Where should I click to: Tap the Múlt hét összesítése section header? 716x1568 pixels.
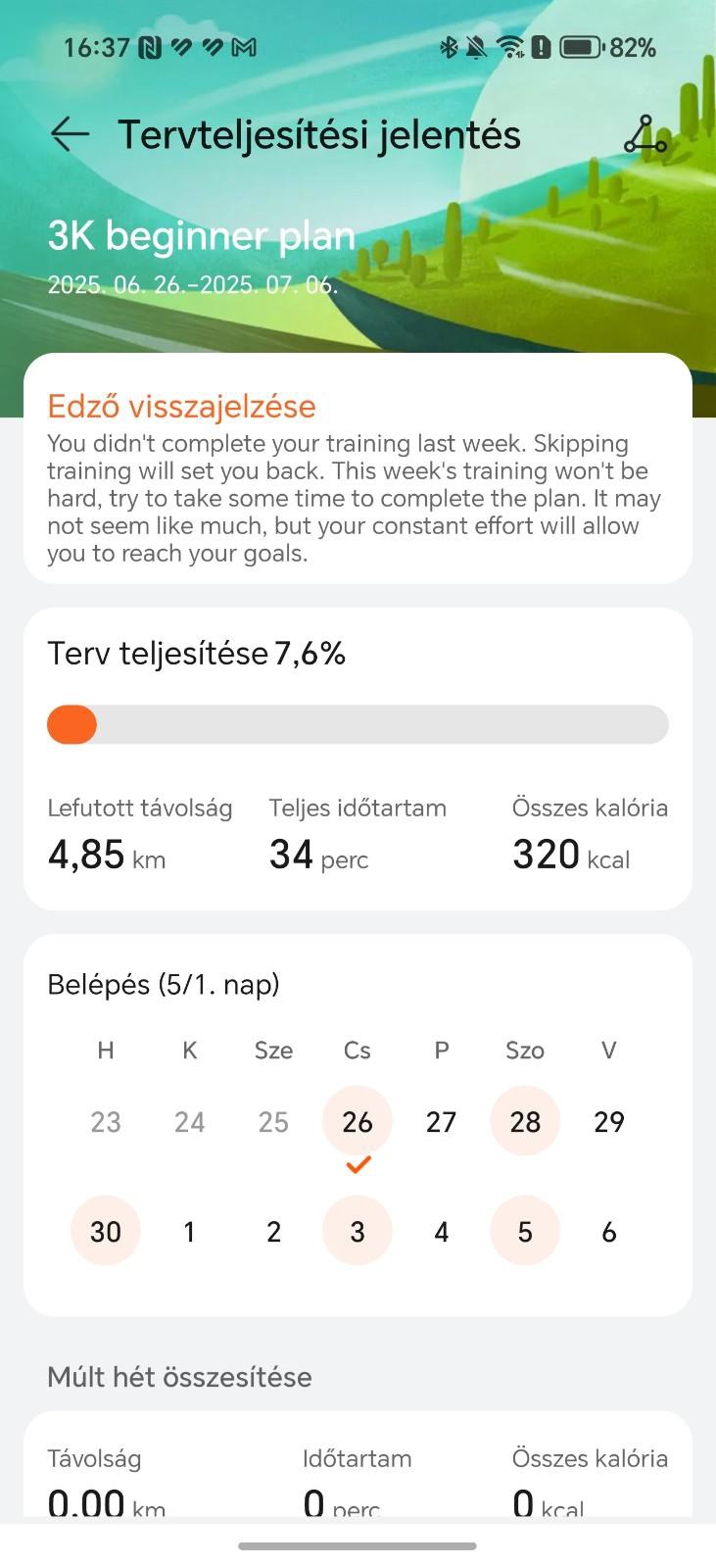click(x=179, y=1377)
